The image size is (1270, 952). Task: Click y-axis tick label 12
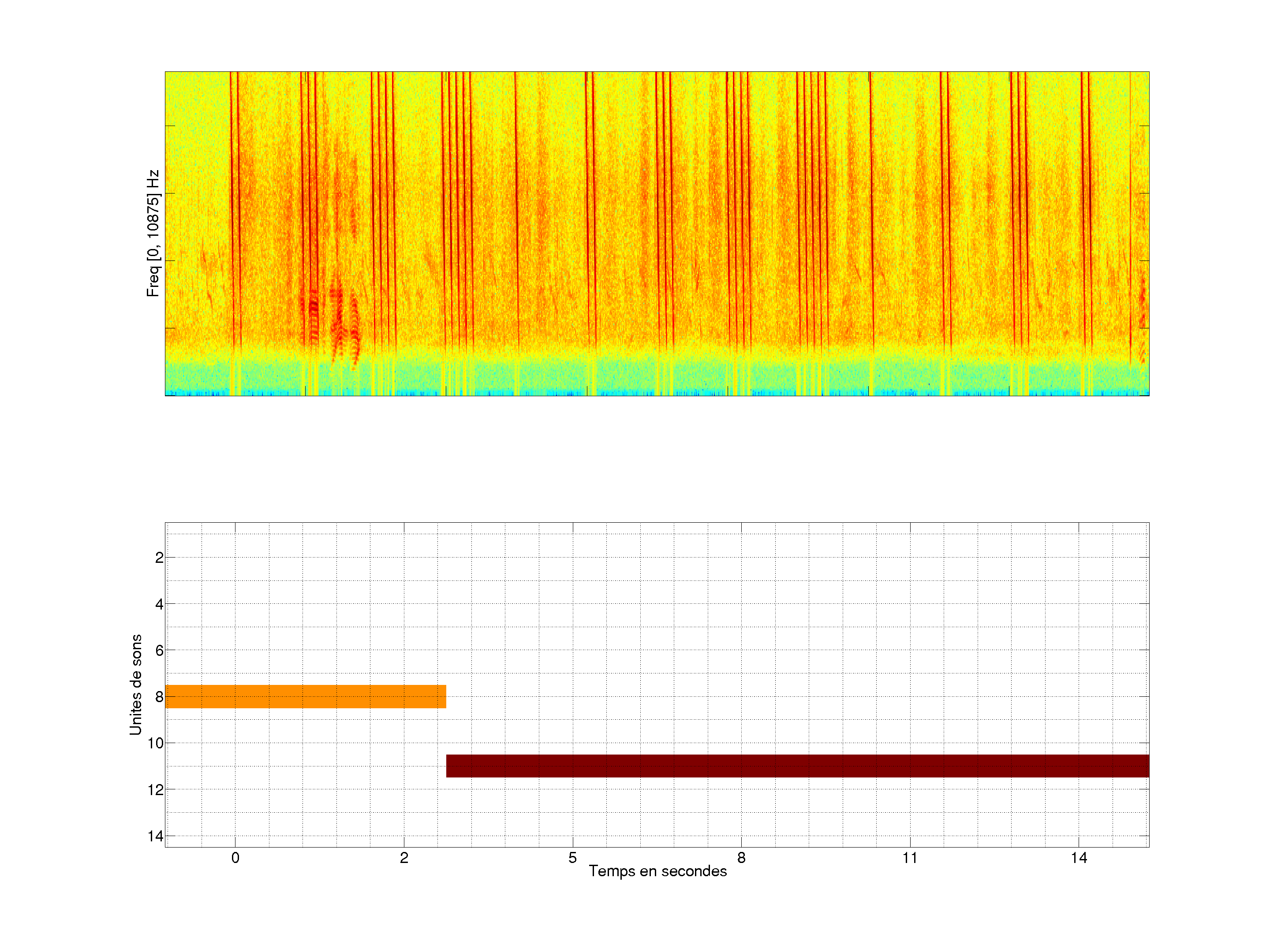tap(156, 790)
